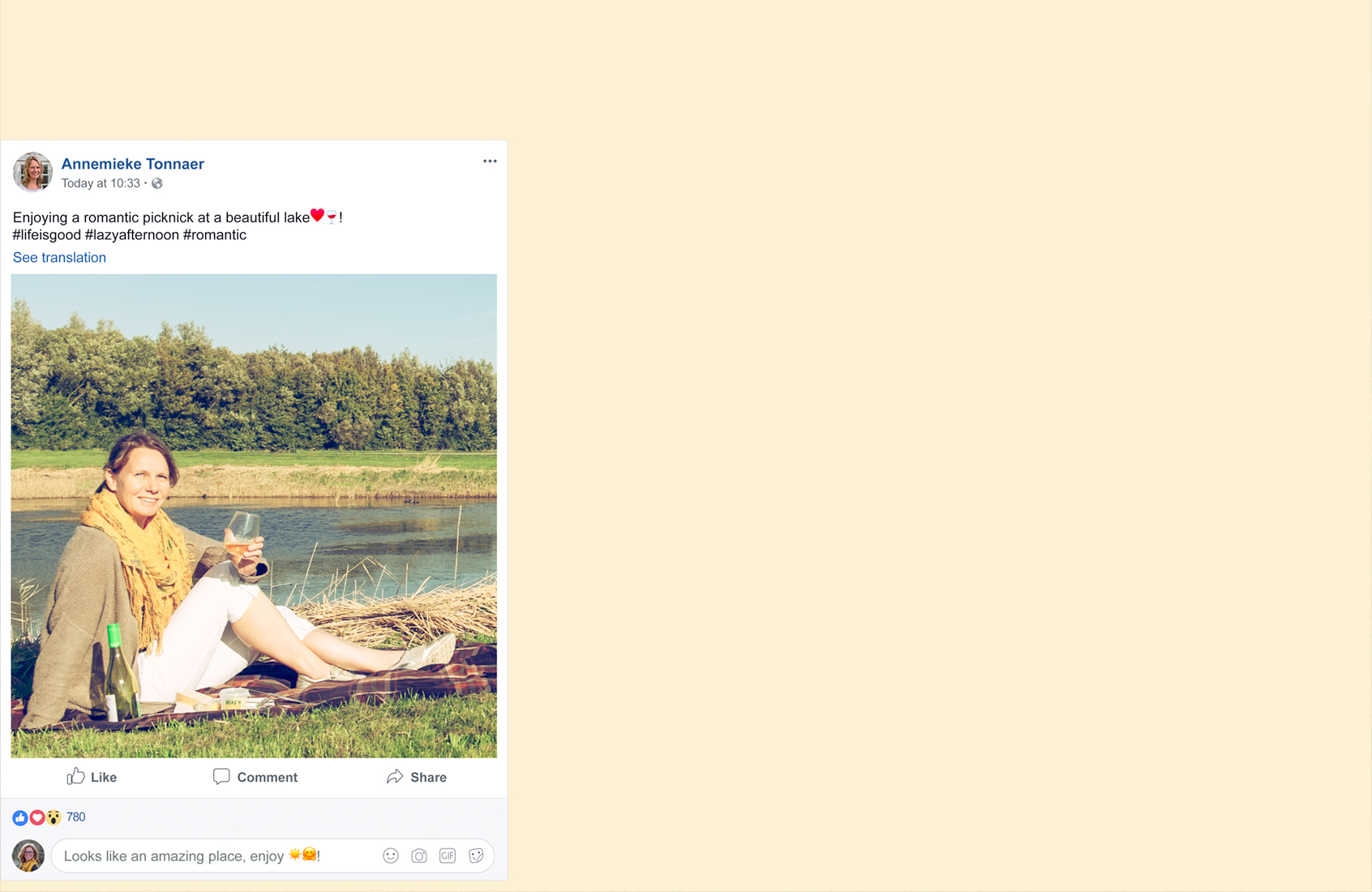
Task: Click the blue thumbs-up reaction icon
Action: pos(20,817)
